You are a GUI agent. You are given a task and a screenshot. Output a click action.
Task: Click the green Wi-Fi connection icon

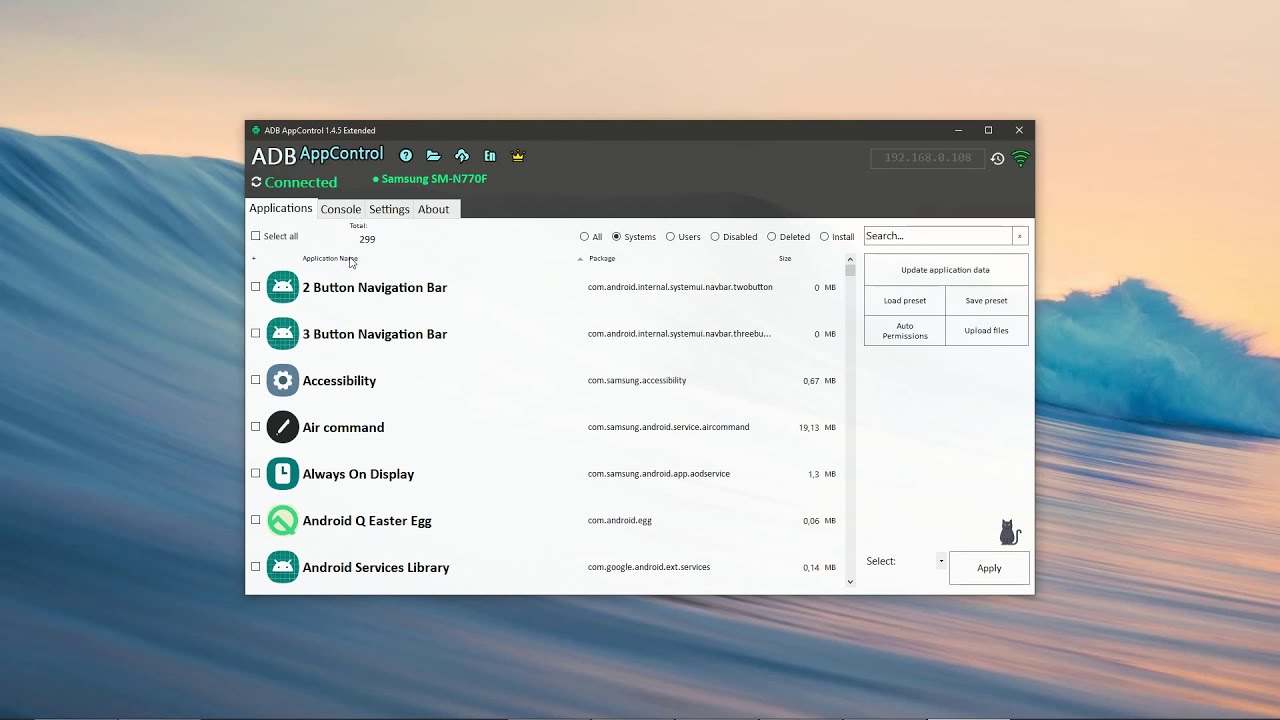tap(1020, 158)
